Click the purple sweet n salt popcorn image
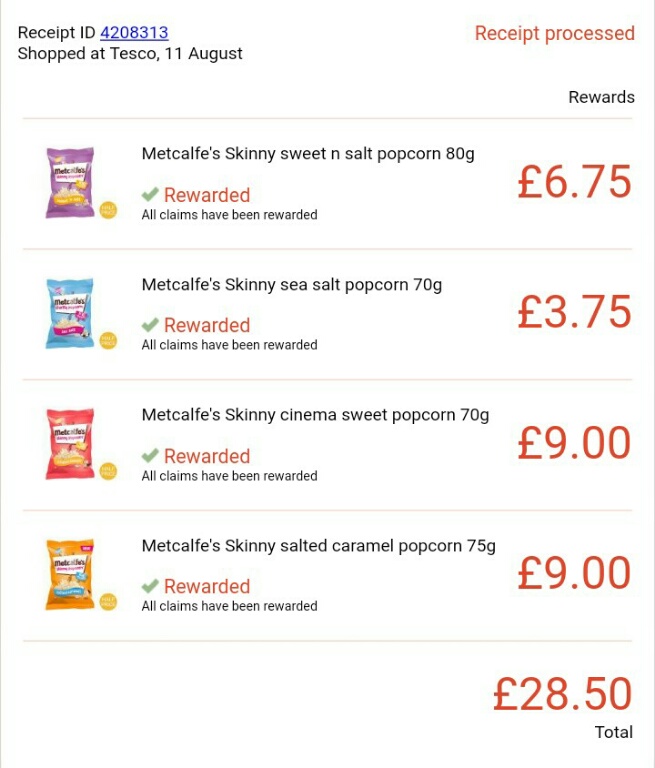This screenshot has width=655, height=768. pyautogui.click(x=70, y=182)
